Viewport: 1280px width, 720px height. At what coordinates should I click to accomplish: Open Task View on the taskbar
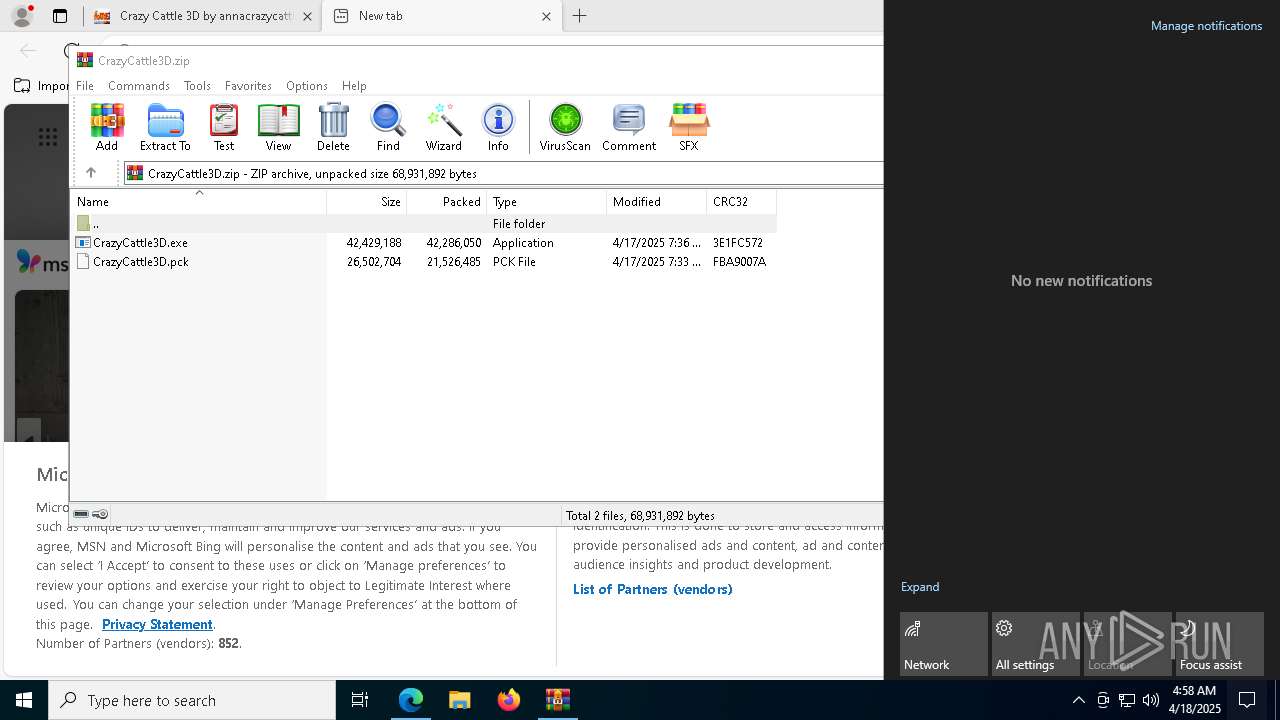(360, 700)
